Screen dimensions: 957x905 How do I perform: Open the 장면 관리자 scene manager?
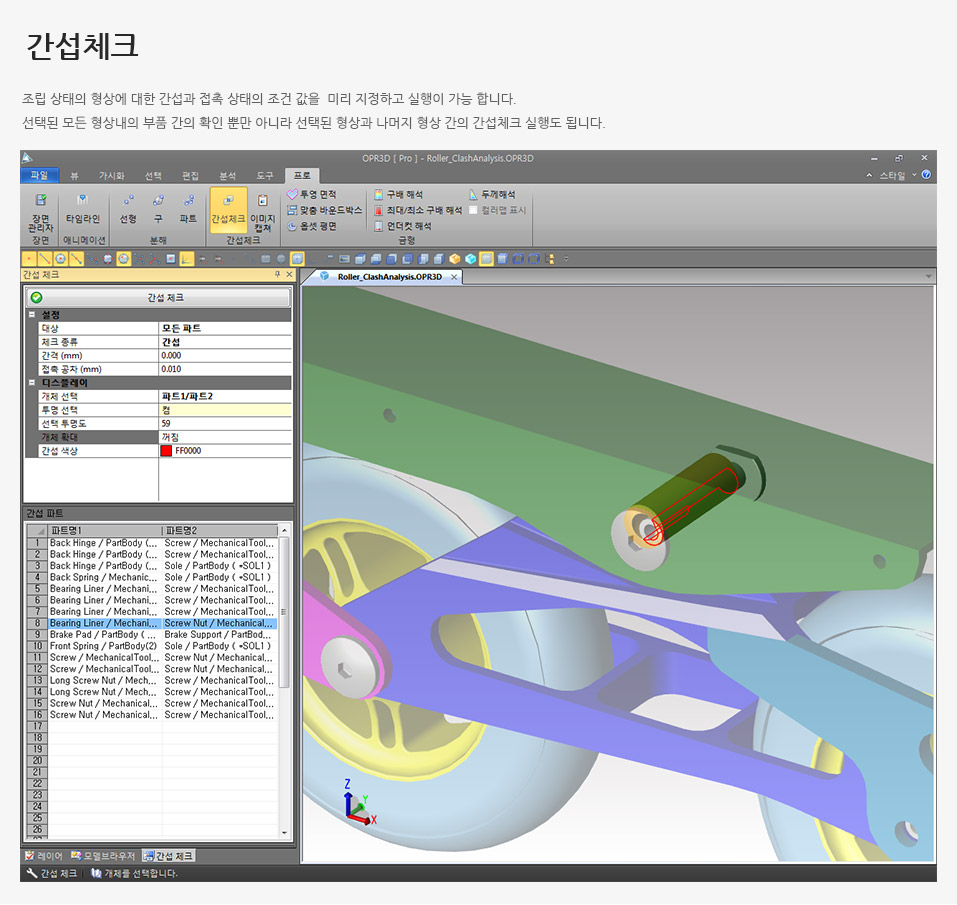point(41,209)
